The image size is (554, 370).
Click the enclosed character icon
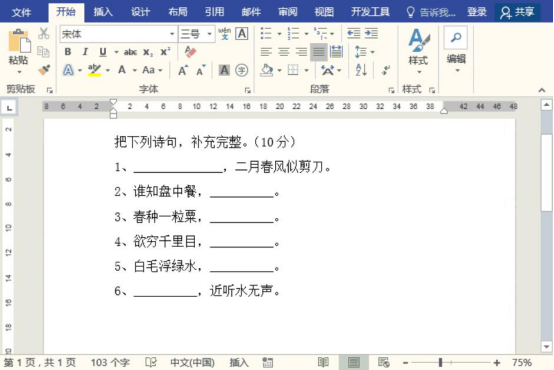(x=242, y=70)
